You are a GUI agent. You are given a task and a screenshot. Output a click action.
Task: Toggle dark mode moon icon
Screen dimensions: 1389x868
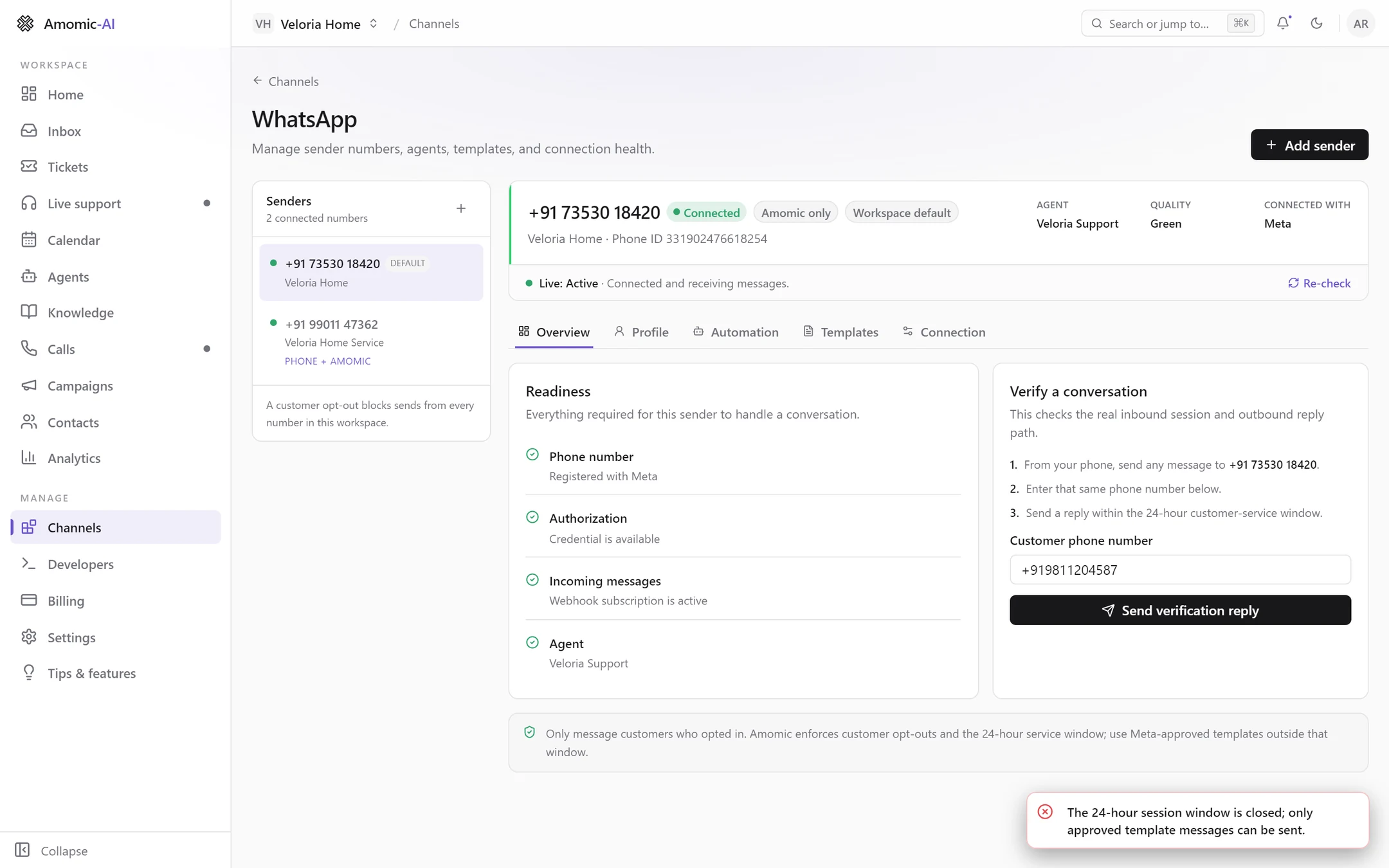[1316, 24]
